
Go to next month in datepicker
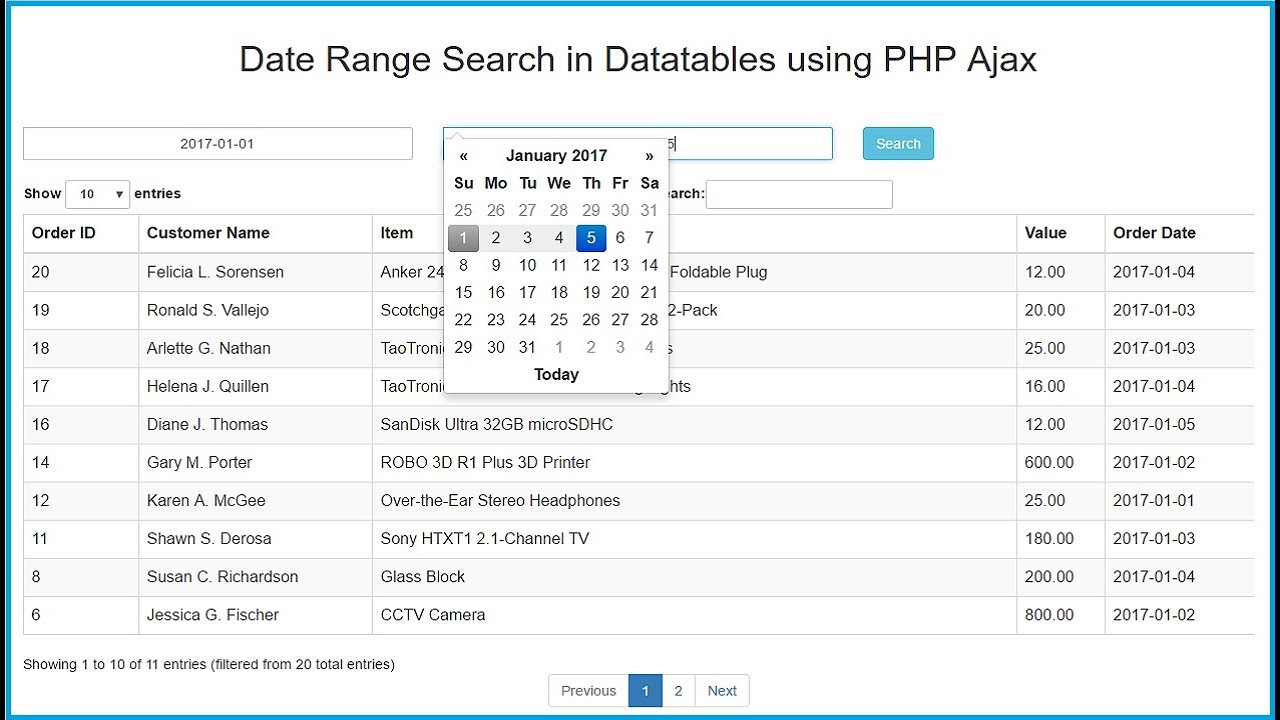coord(649,155)
